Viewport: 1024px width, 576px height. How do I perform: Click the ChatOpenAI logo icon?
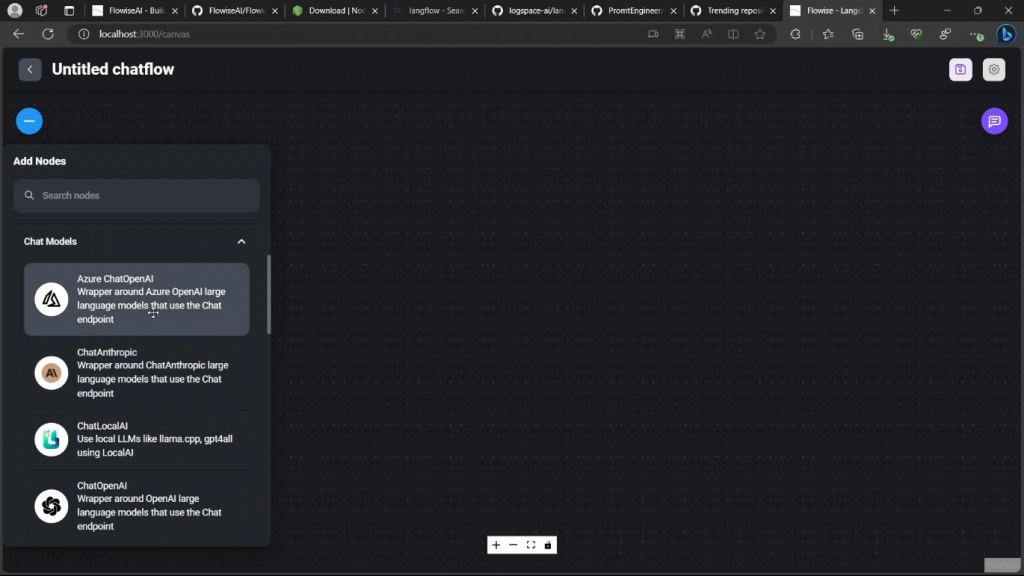51,506
